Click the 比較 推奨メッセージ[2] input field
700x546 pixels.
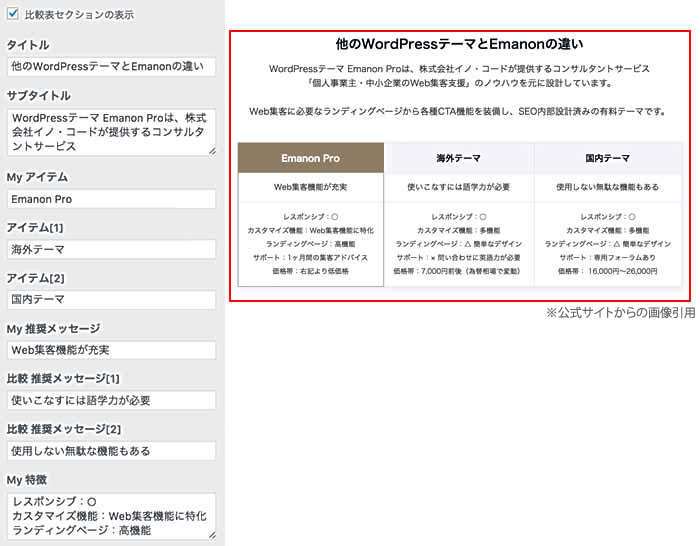[x=111, y=451]
